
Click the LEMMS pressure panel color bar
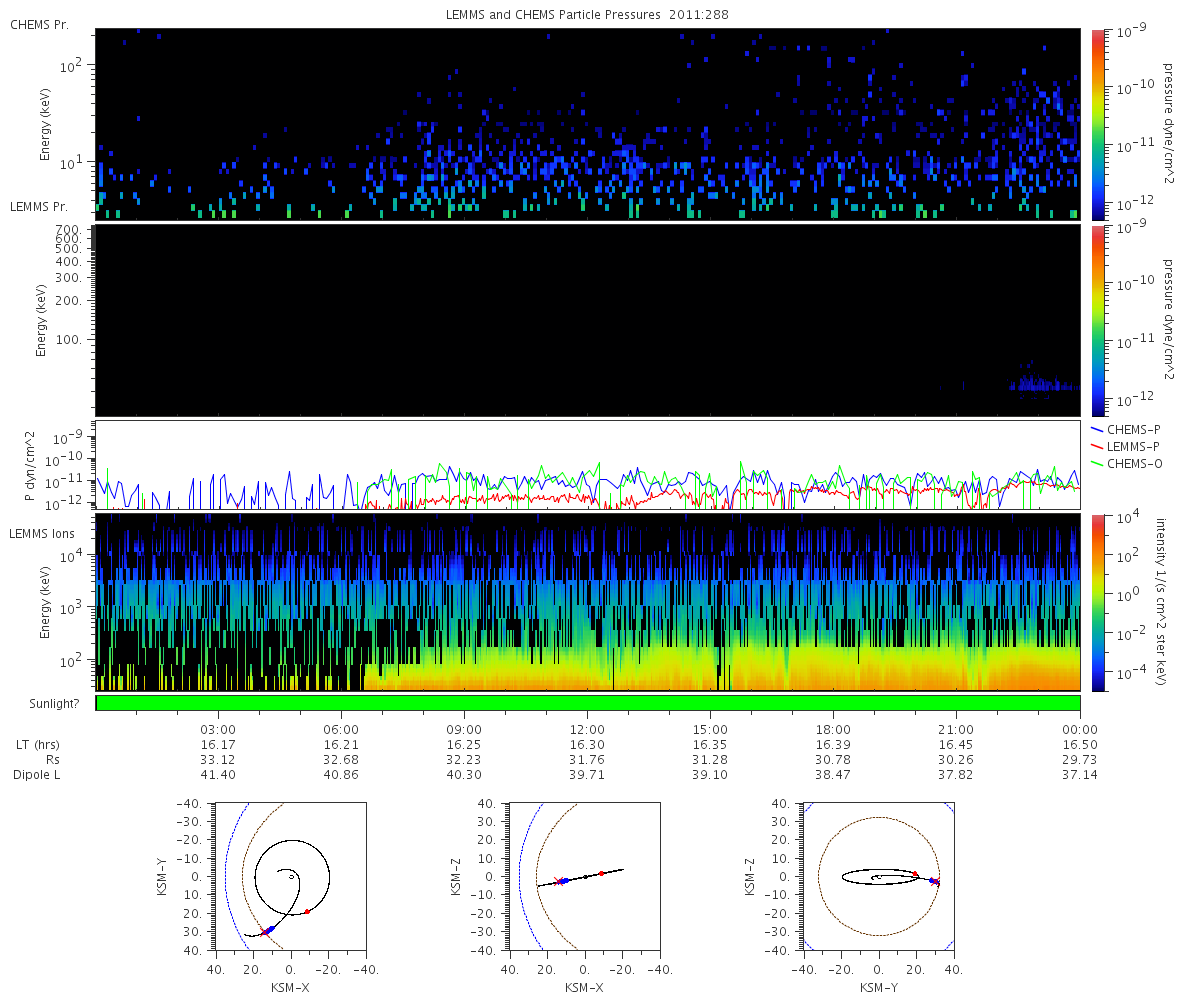[x=1099, y=320]
